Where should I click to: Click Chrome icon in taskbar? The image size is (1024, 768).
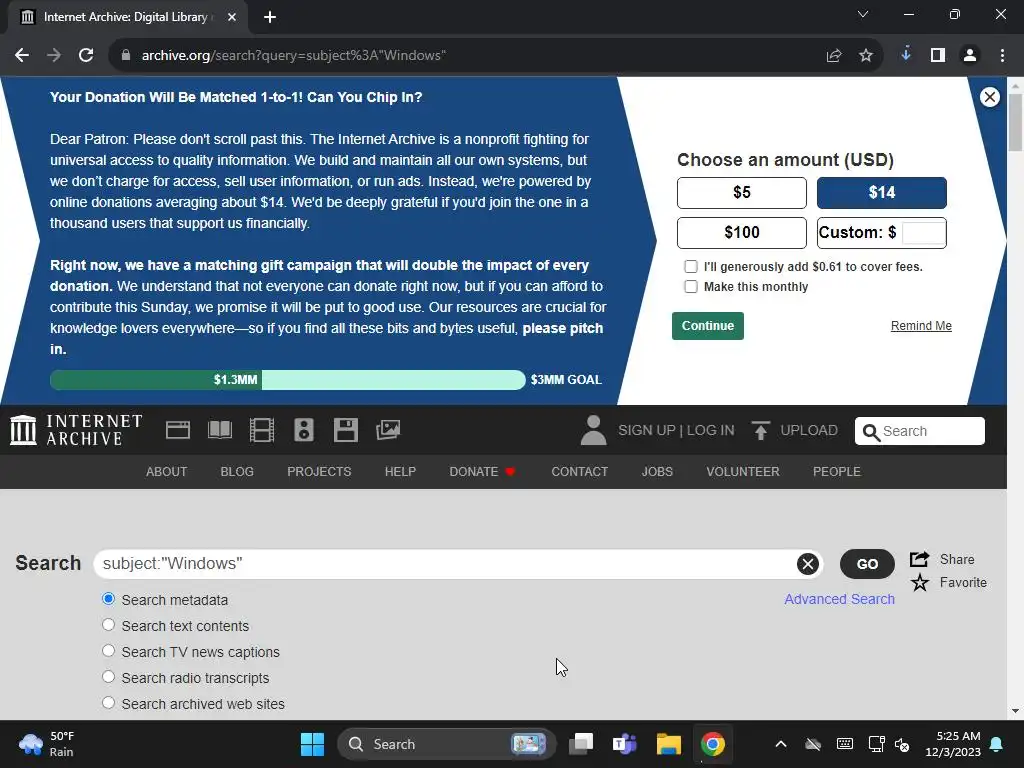pos(712,744)
